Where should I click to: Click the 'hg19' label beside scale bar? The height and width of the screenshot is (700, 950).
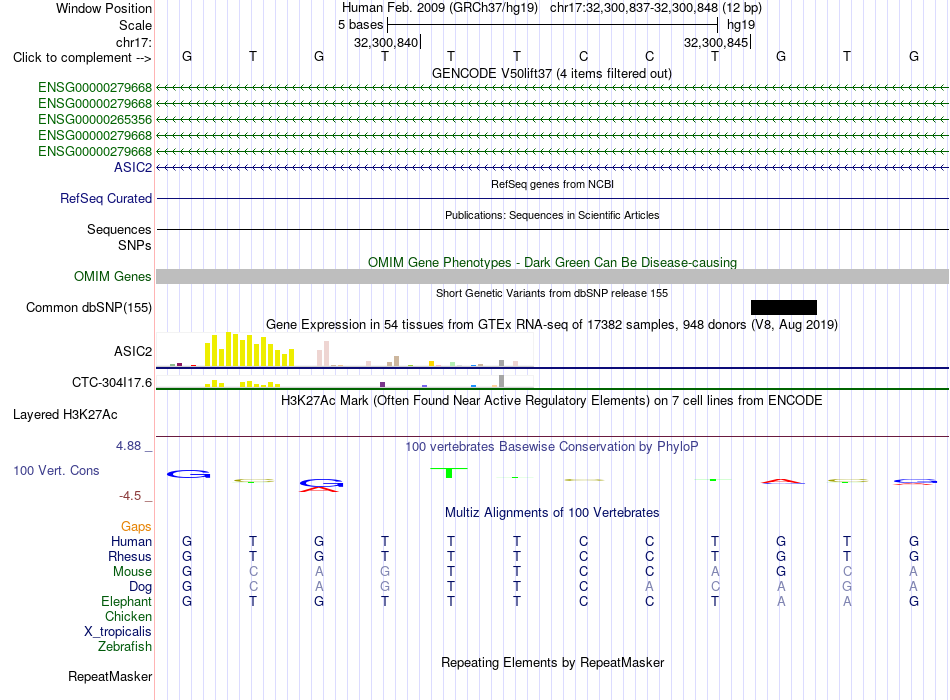[741, 25]
